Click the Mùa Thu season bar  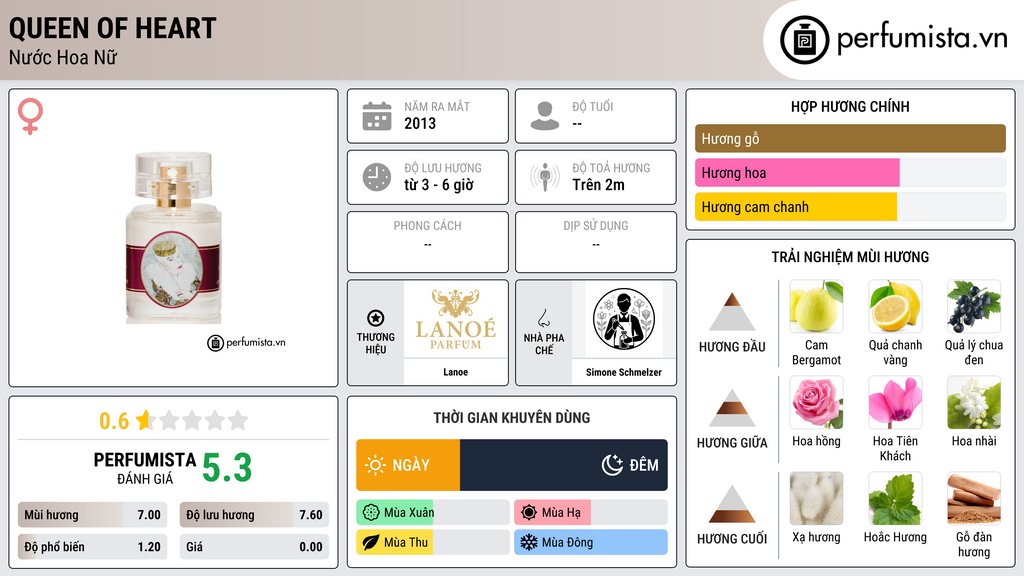click(433, 542)
